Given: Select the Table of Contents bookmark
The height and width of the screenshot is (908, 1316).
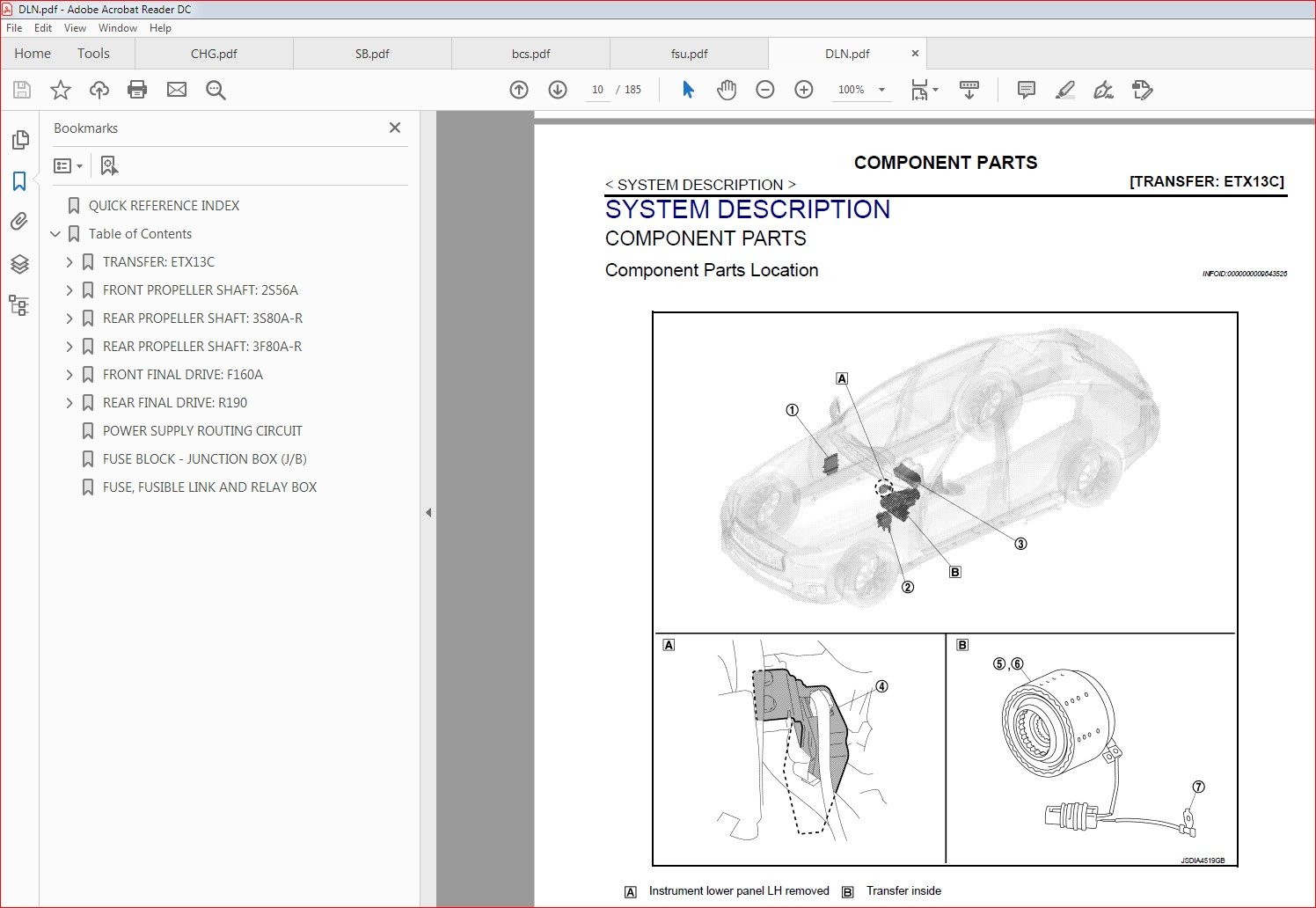Looking at the screenshot, I should pyautogui.click(x=140, y=234).
